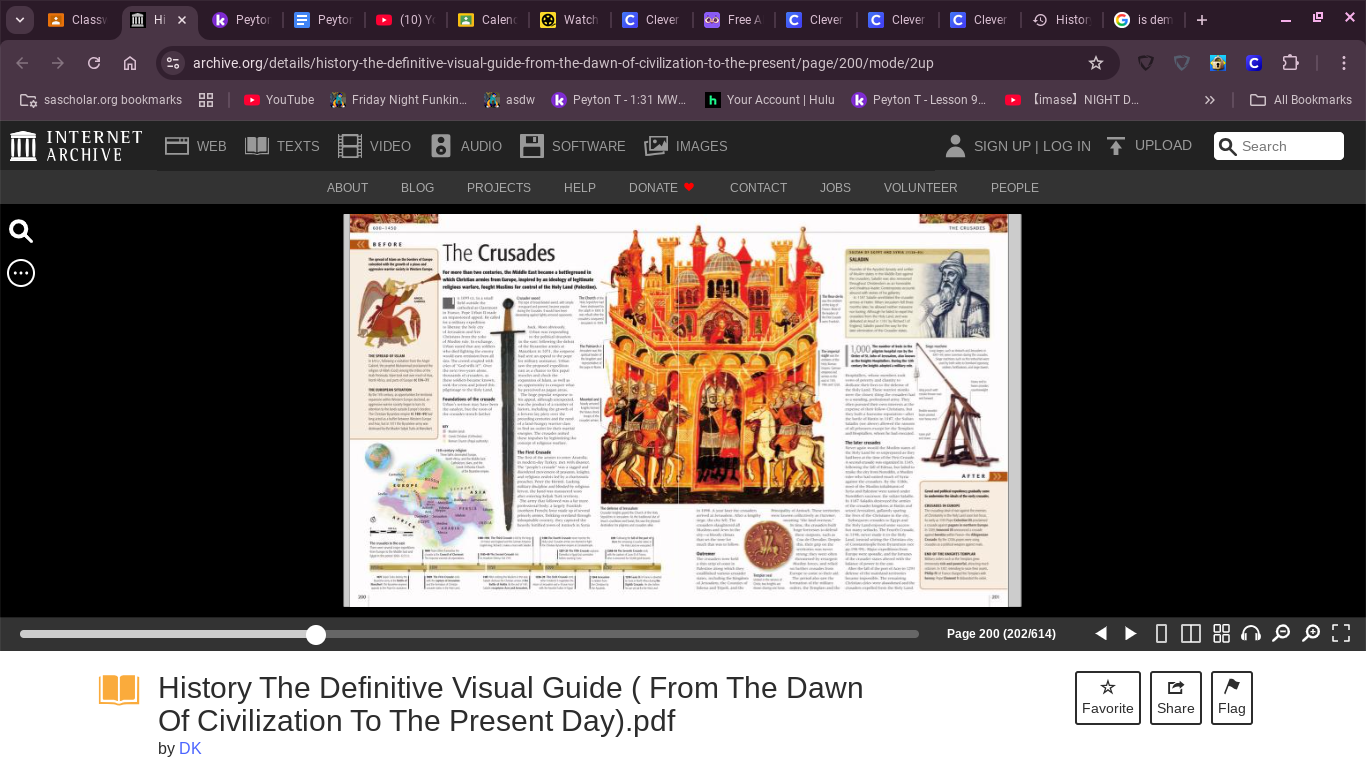Open the Internet Archive TEXTS section
This screenshot has width=1366, height=768.
click(x=282, y=146)
